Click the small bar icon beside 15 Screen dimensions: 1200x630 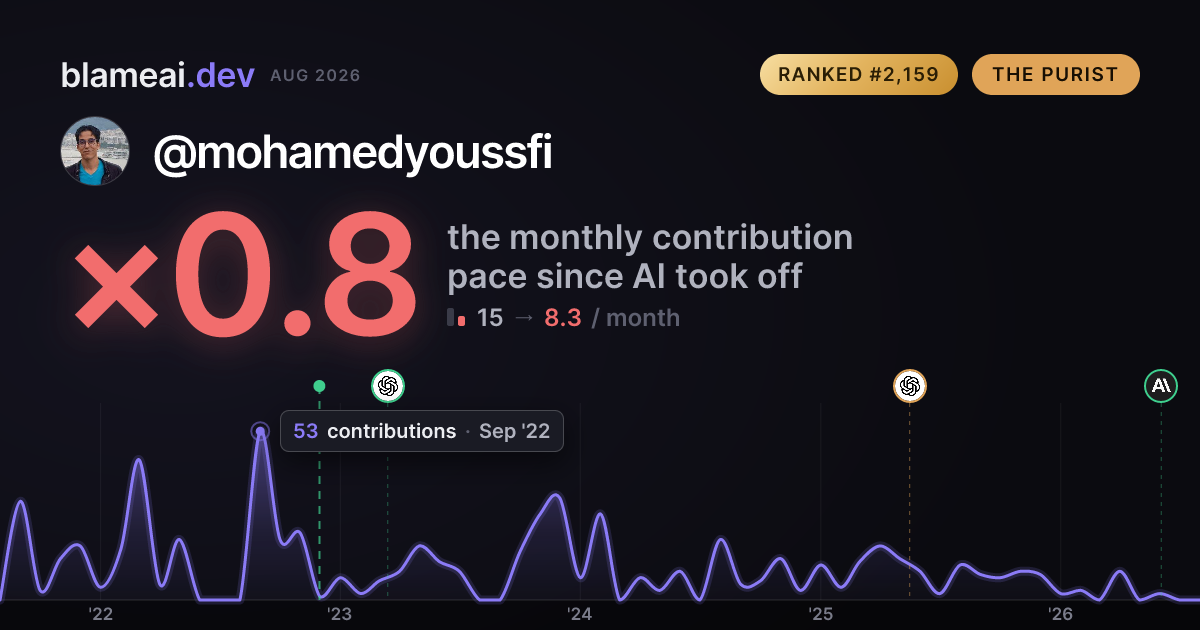point(457,318)
